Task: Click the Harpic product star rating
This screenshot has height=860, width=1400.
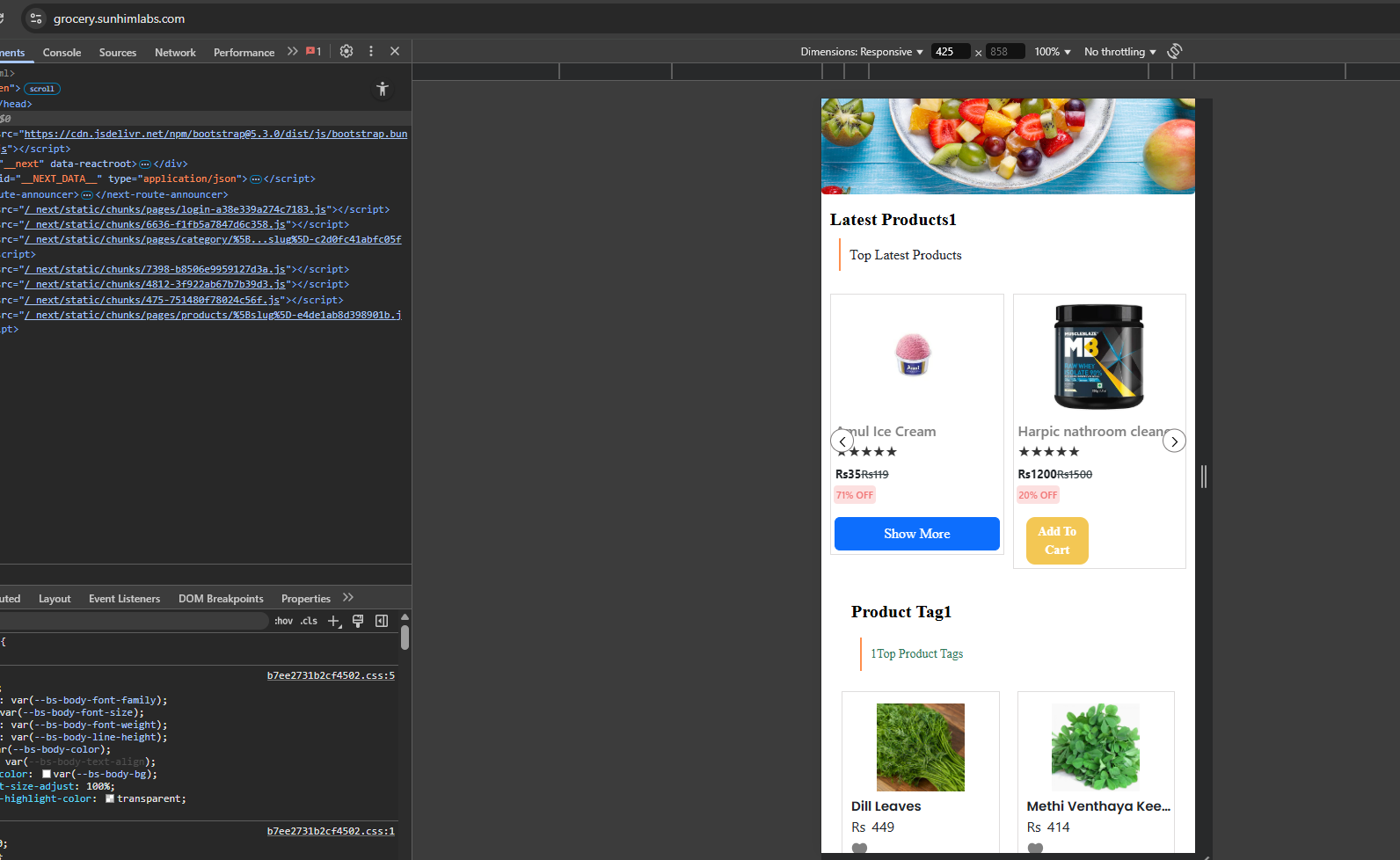Action: pyautogui.click(x=1048, y=452)
